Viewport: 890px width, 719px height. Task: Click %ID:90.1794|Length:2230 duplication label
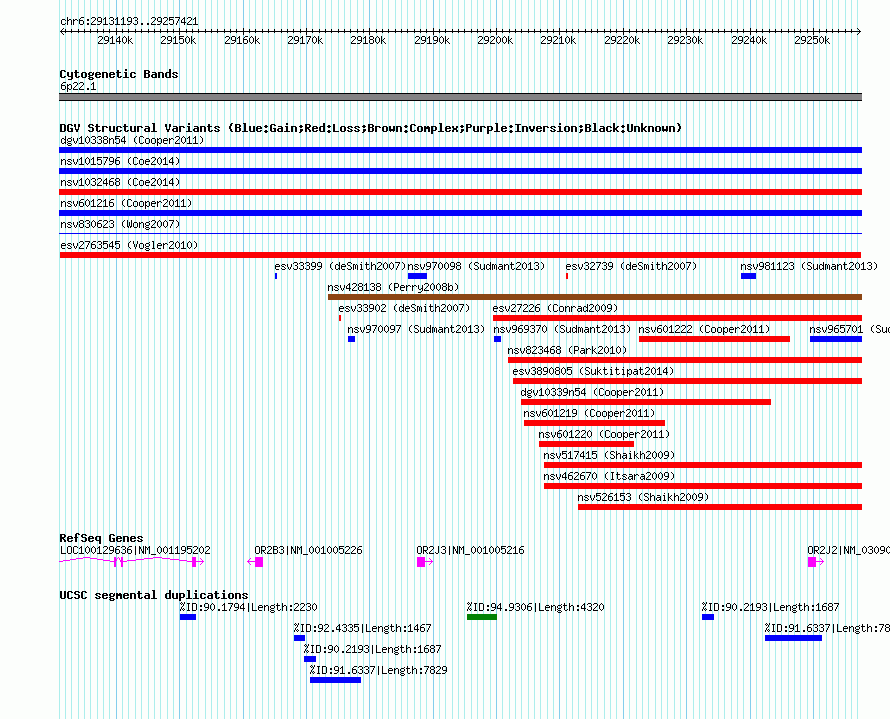click(249, 607)
